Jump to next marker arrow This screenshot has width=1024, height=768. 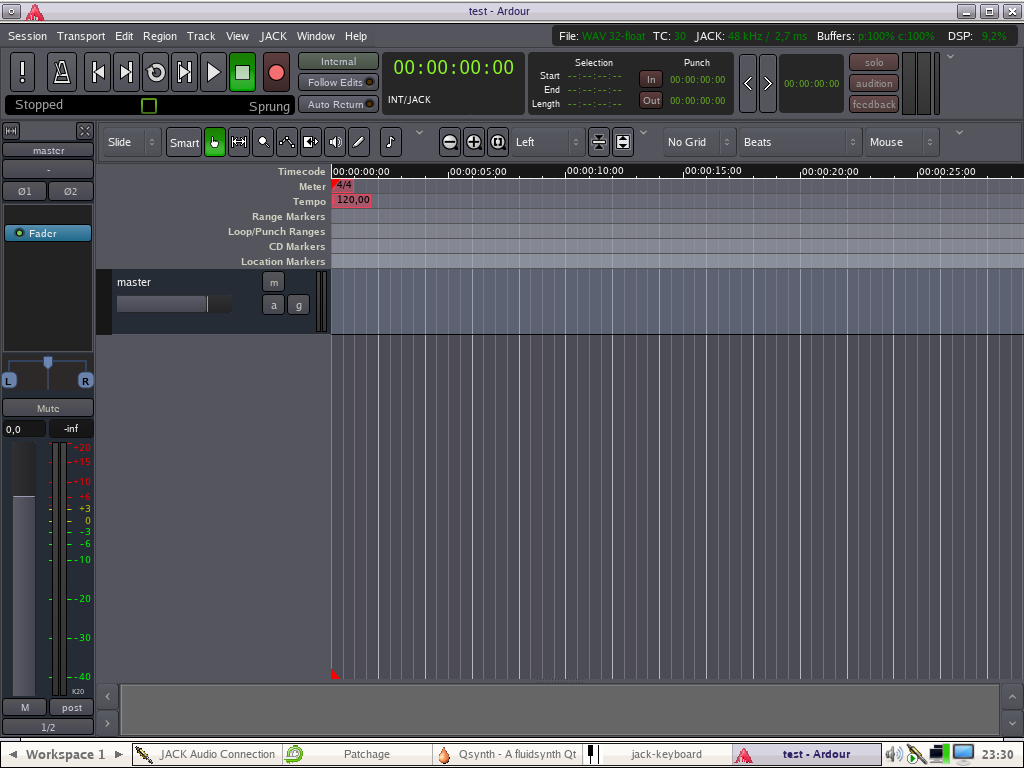point(768,84)
